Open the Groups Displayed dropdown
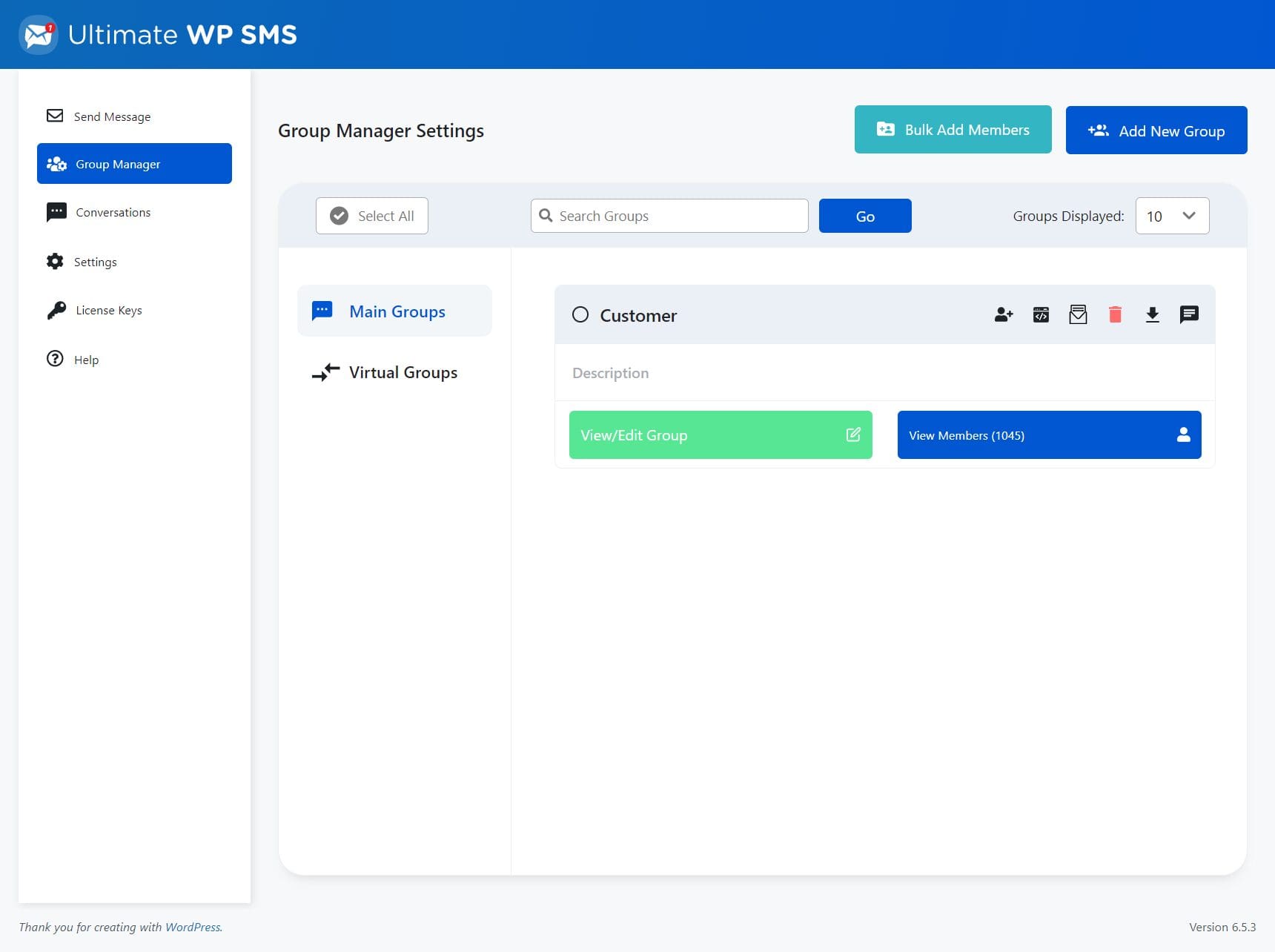The image size is (1275, 952). click(x=1172, y=216)
